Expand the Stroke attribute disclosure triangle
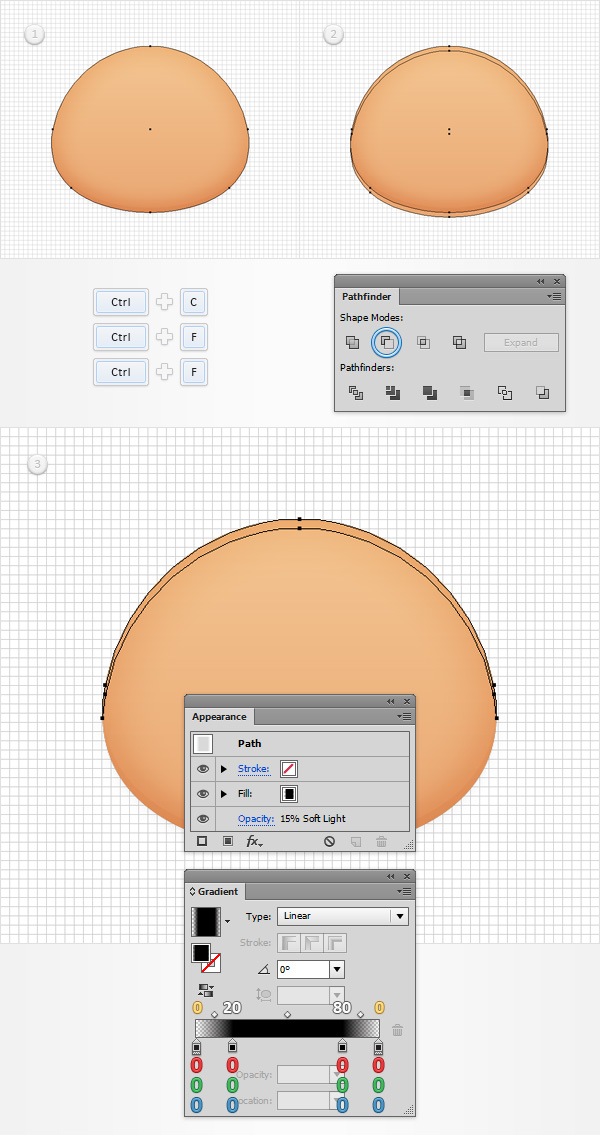 [224, 769]
